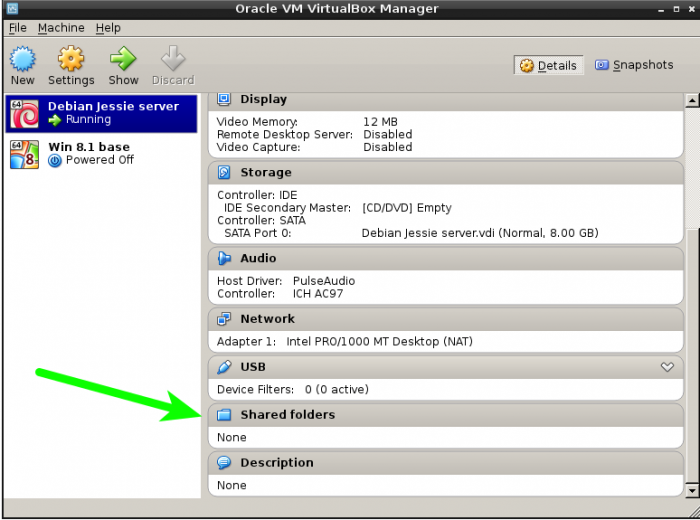Click the Powered Off status icon
Image resolution: width=700 pixels, height=520 pixels.
(55, 160)
